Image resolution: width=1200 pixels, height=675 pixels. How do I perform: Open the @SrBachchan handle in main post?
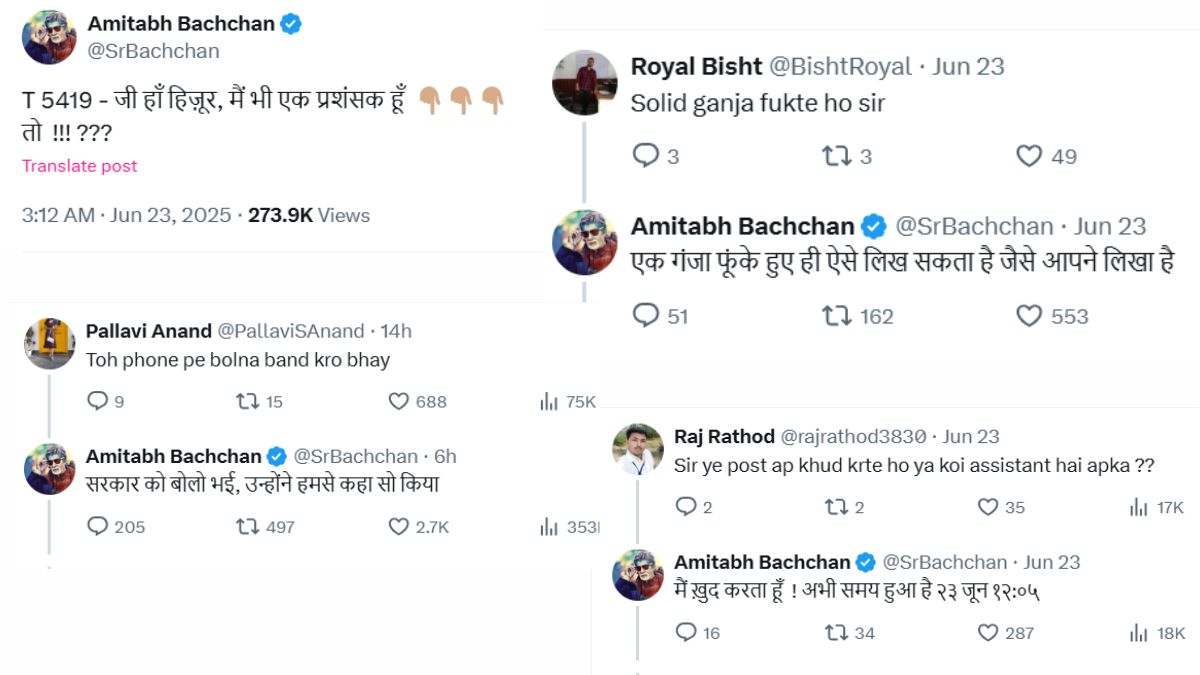click(x=153, y=51)
